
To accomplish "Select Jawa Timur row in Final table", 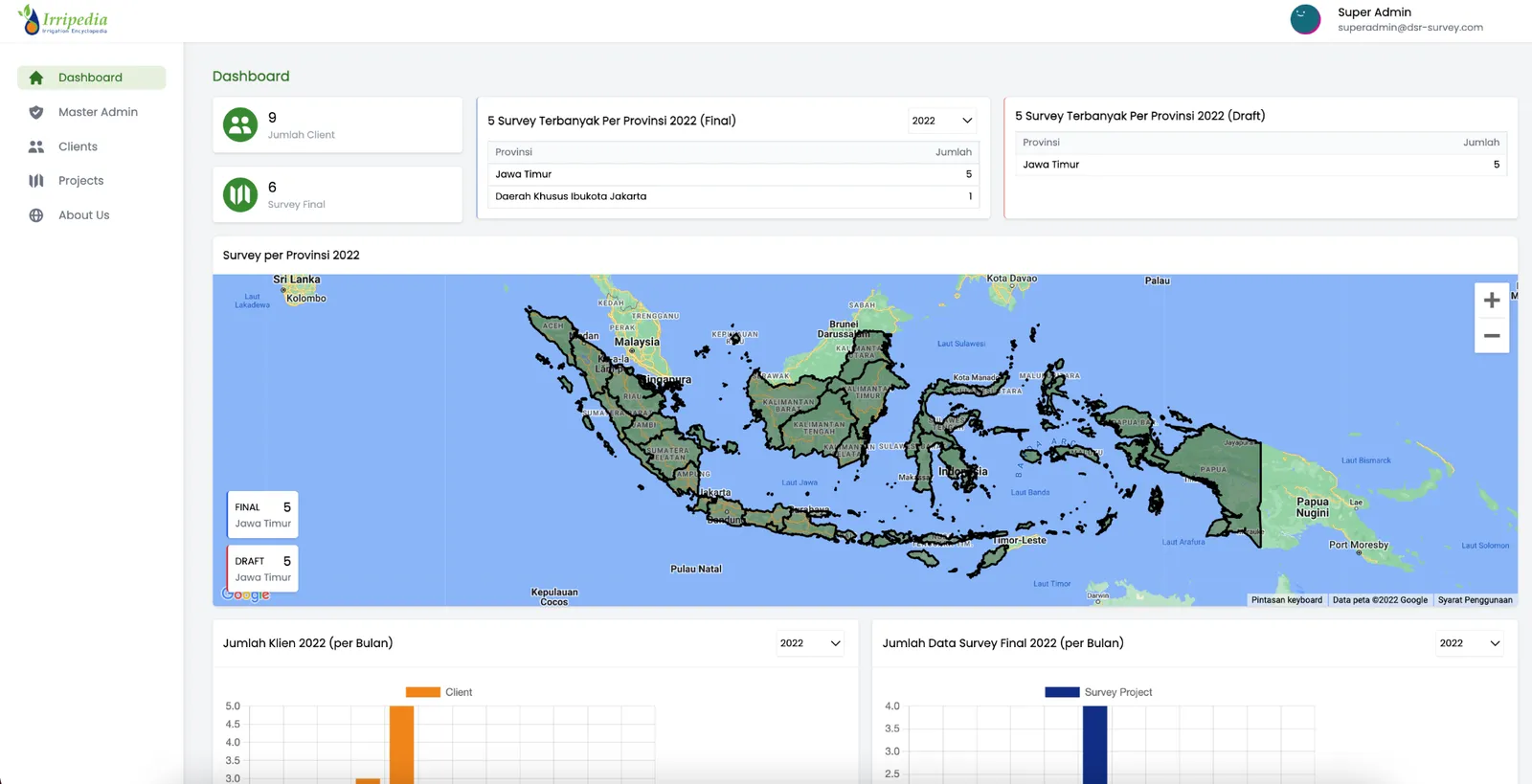I will point(733,174).
